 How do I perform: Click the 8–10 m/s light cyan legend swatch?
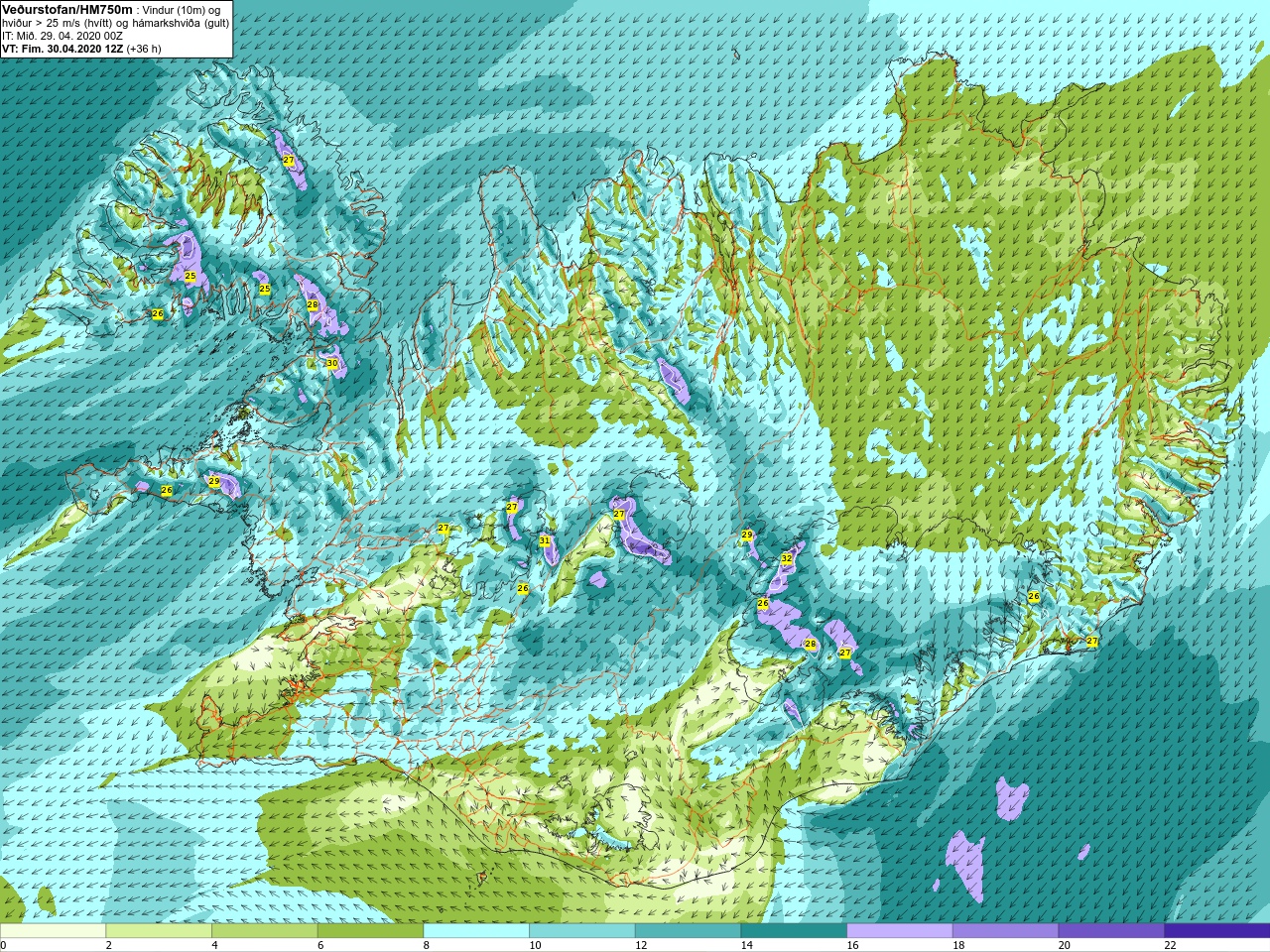click(476, 931)
